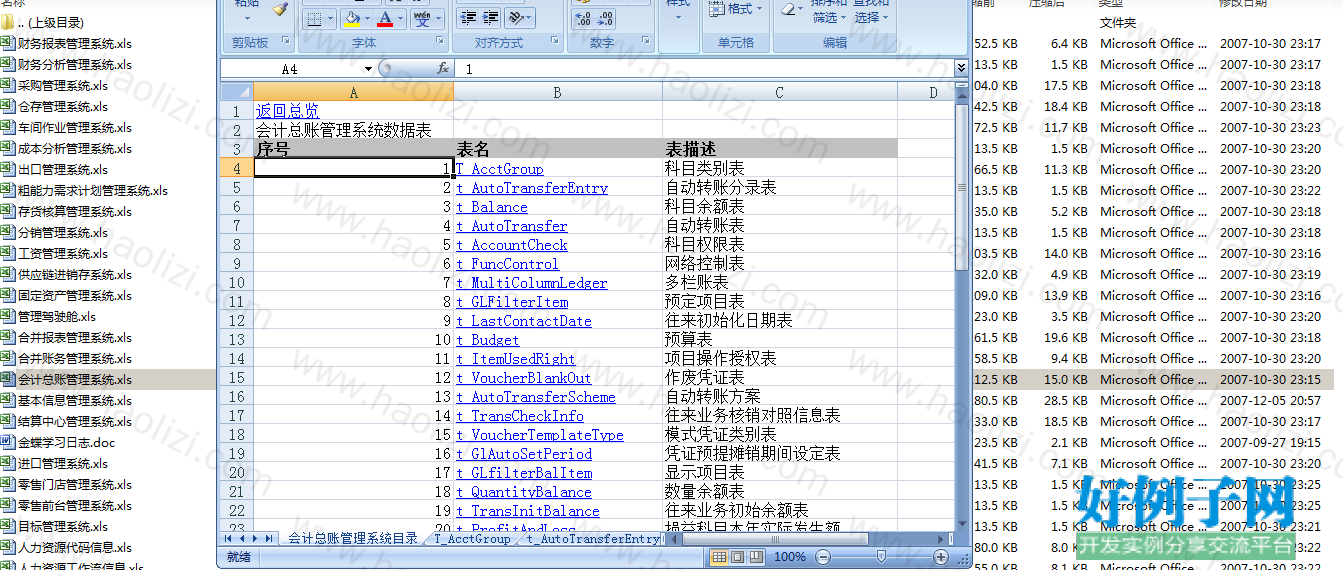Click the increase decimal icon
The width and height of the screenshot is (1343, 570).
click(x=582, y=18)
